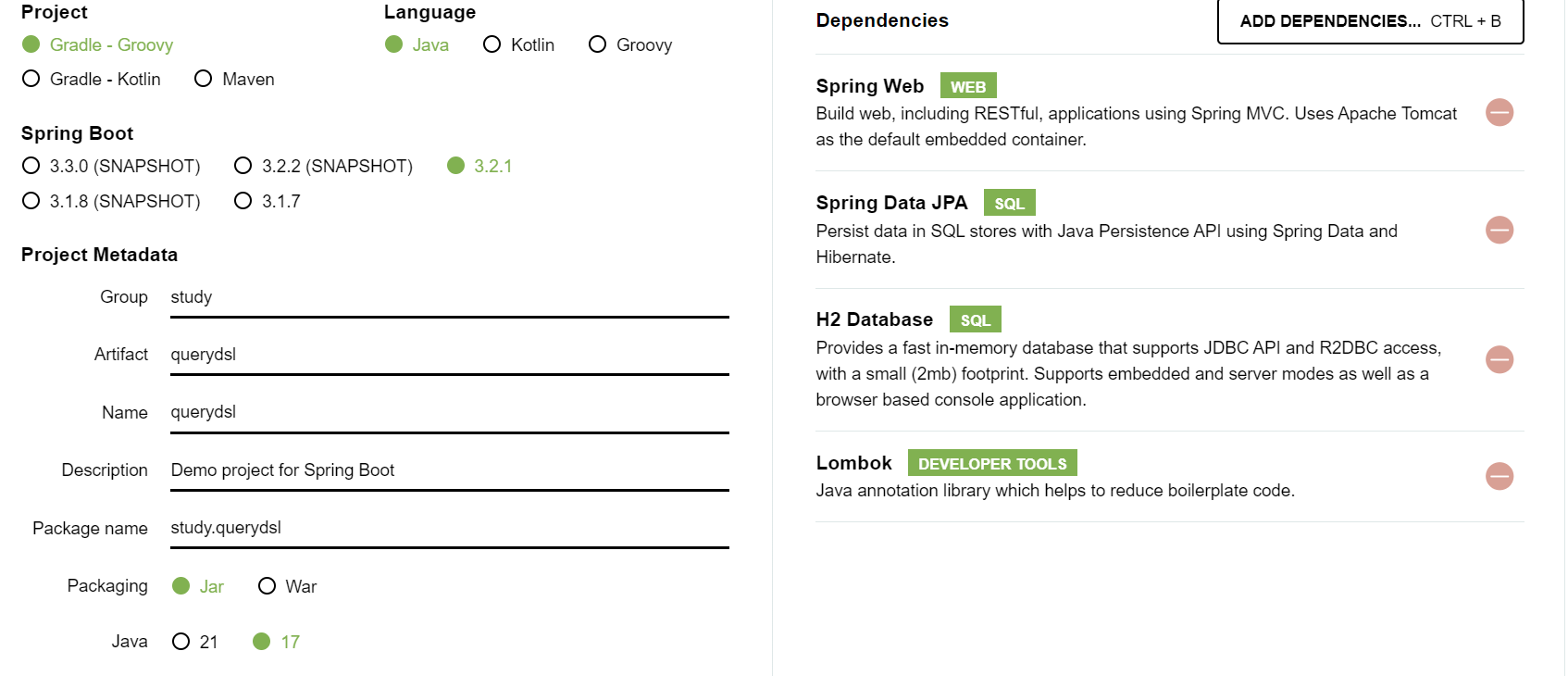Choose Java version 17
Image resolution: width=1568 pixels, height=676 pixels.
(x=276, y=642)
